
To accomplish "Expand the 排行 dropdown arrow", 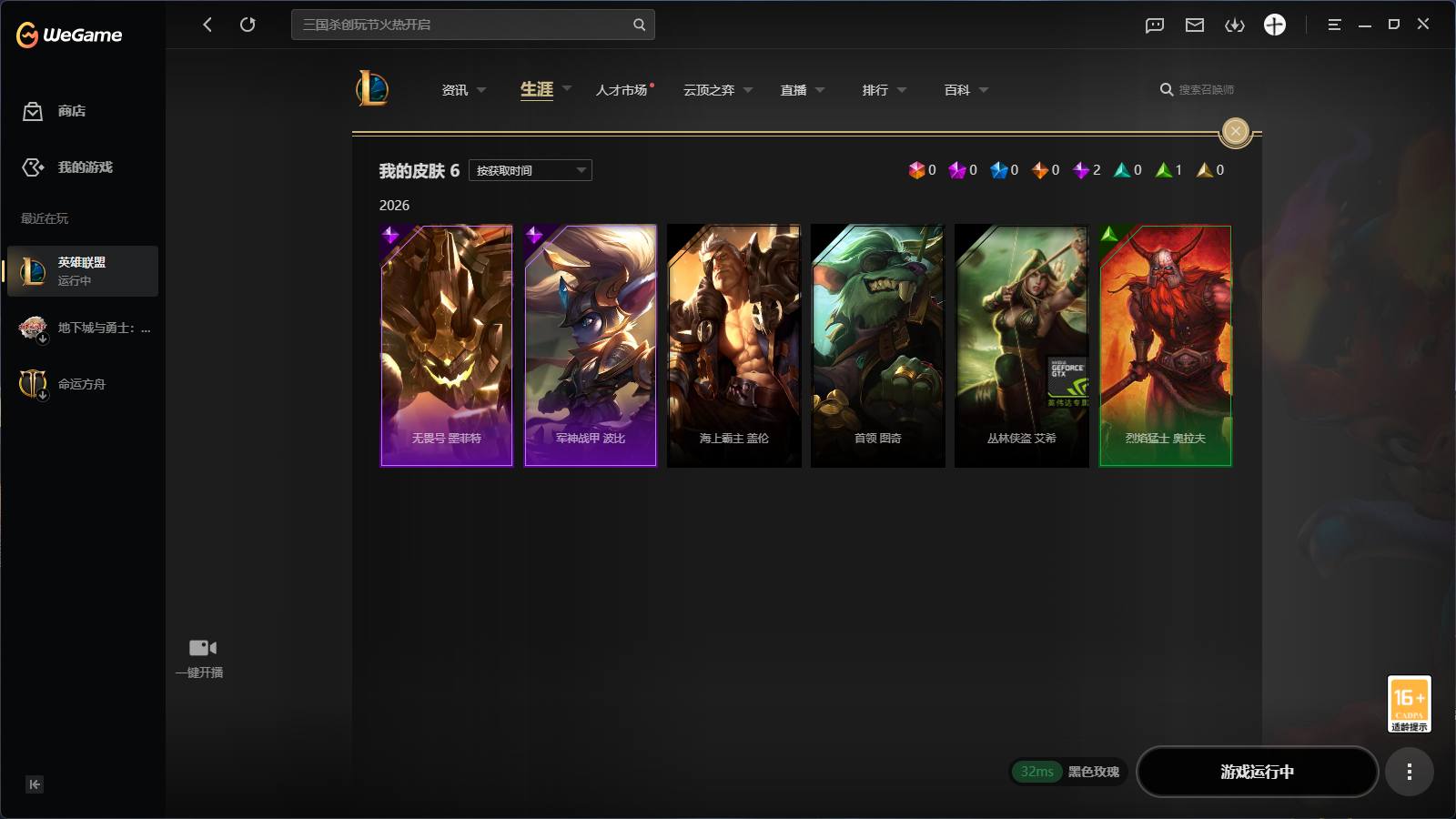I will point(902,90).
